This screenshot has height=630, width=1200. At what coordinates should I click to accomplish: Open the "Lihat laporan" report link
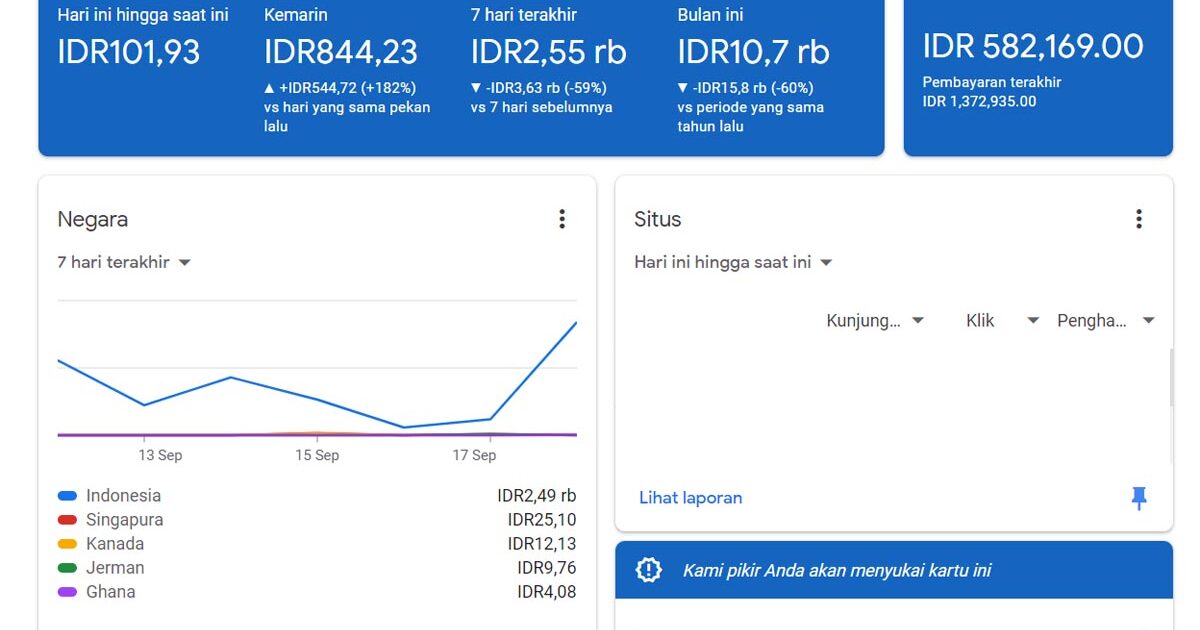(690, 497)
